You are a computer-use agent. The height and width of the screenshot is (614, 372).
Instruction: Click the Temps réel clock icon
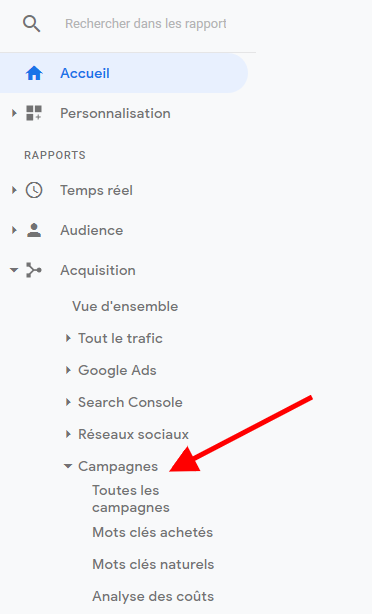34,190
